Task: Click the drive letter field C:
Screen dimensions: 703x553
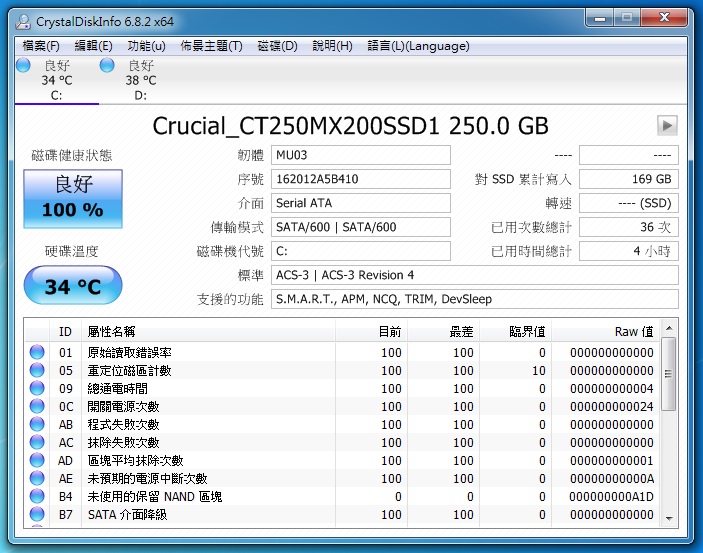Action: [x=361, y=251]
